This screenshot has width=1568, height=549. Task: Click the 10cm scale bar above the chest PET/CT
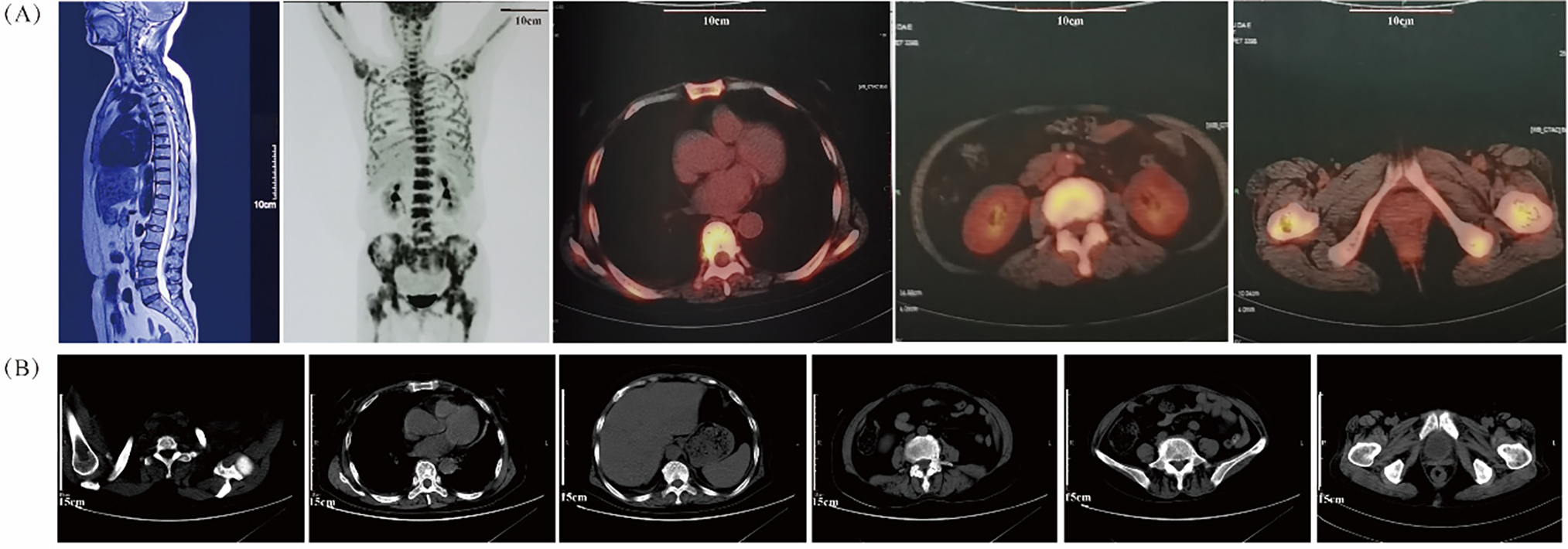716,12
